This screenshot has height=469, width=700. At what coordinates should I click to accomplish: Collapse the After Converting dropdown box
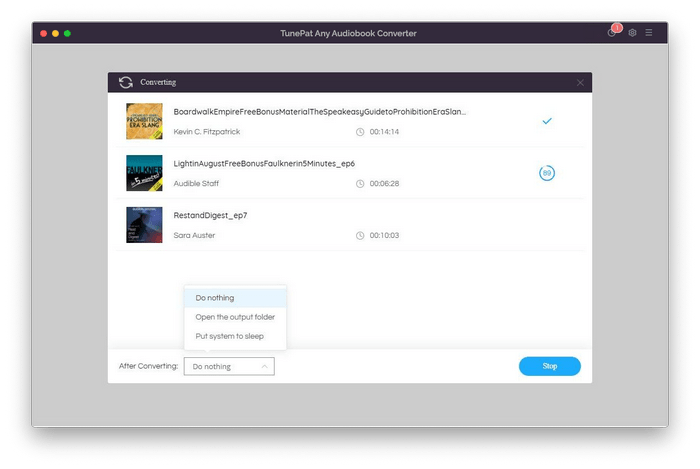click(x=229, y=366)
